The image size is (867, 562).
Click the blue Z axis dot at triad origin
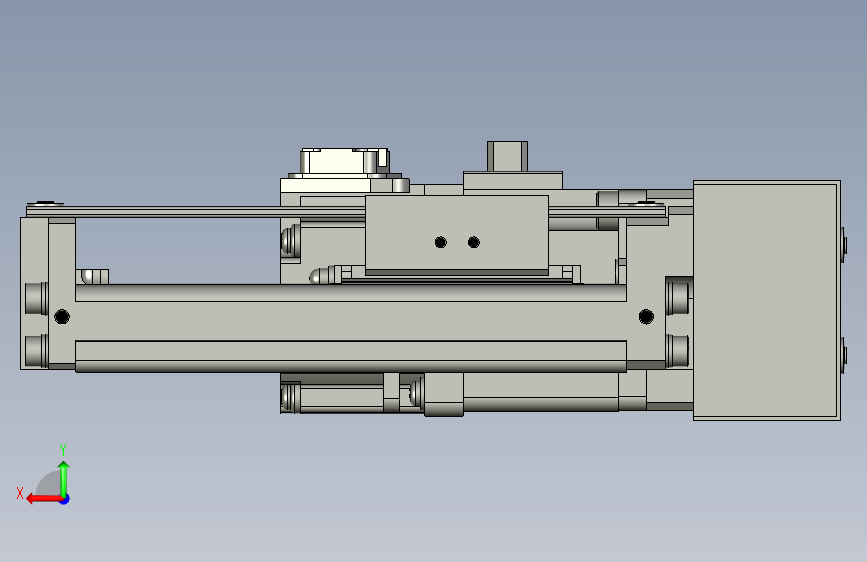point(65,499)
